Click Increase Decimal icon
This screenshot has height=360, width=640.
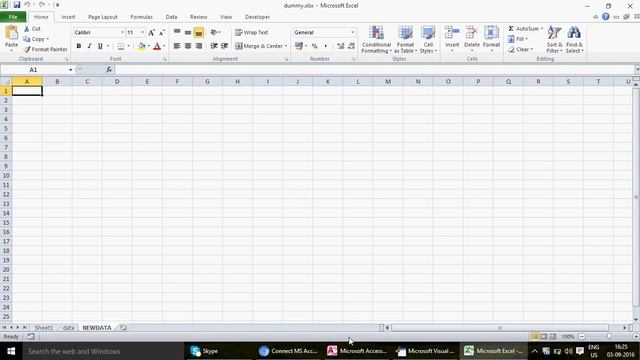pos(340,46)
